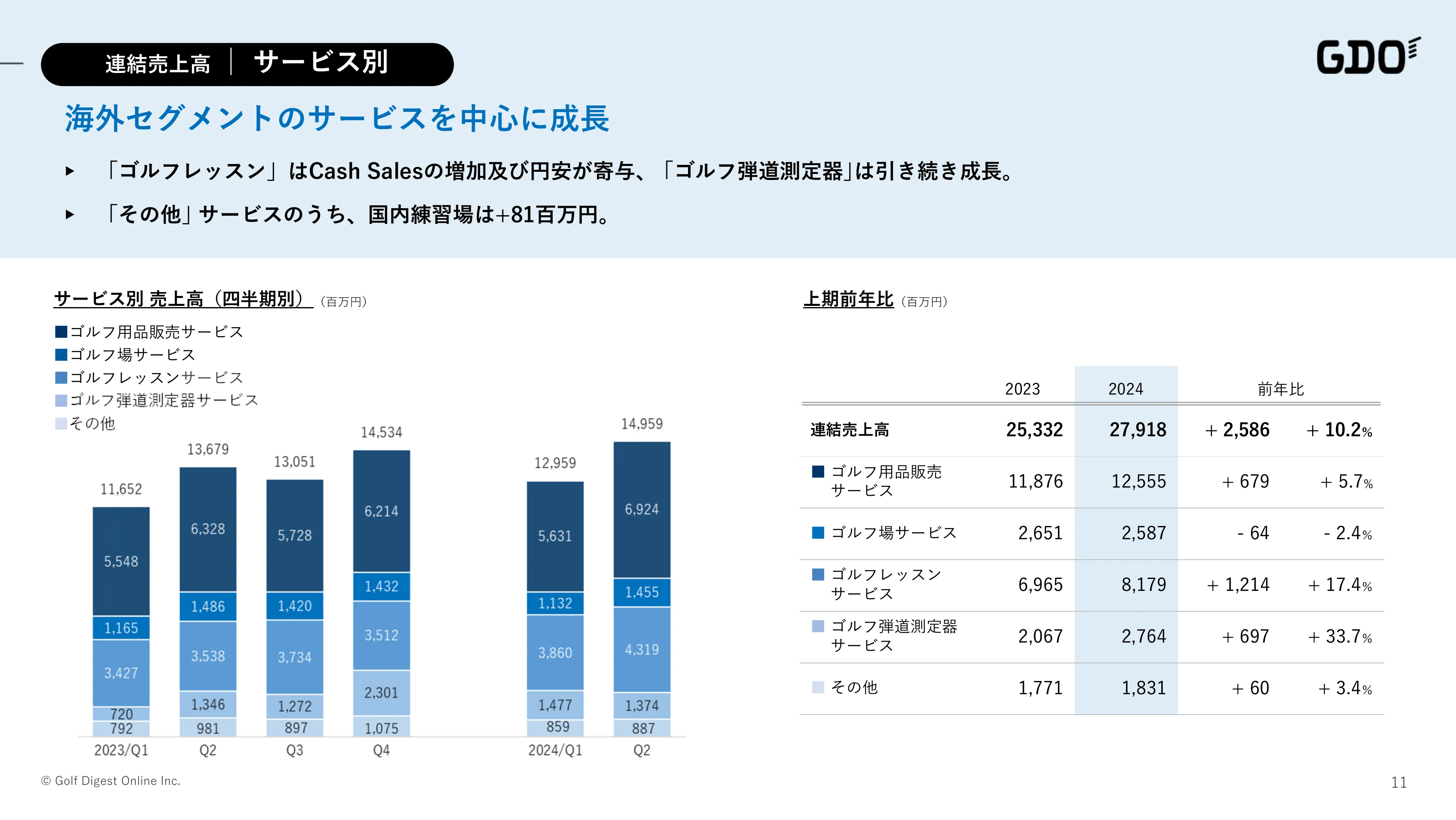Image resolution: width=1456 pixels, height=820 pixels.
Task: Click the GDO logo
Action: coord(1368,56)
